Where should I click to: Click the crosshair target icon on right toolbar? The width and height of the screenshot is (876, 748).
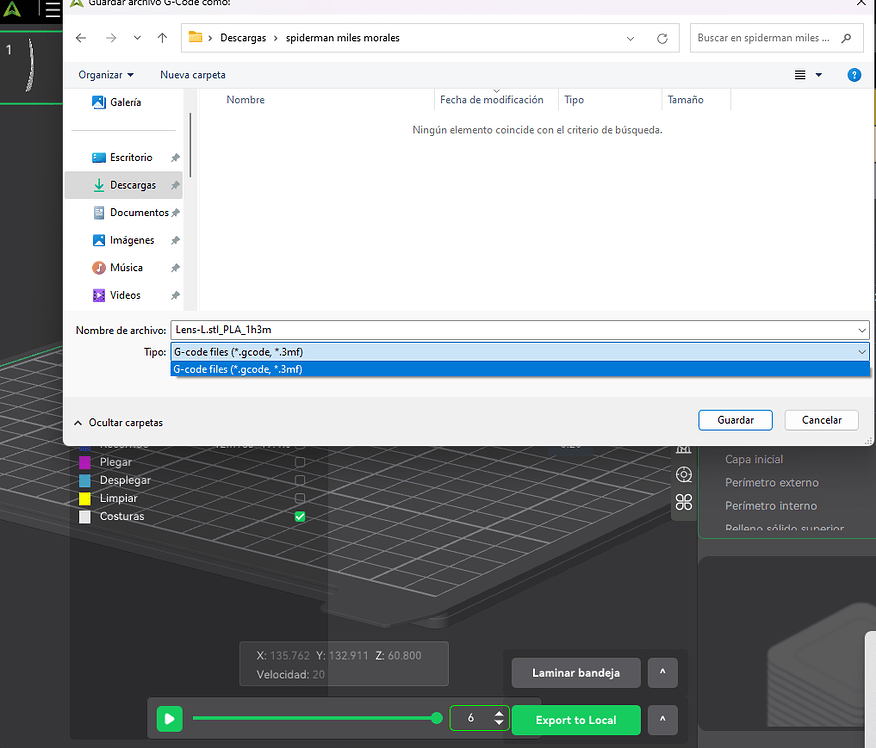pyautogui.click(x=684, y=474)
